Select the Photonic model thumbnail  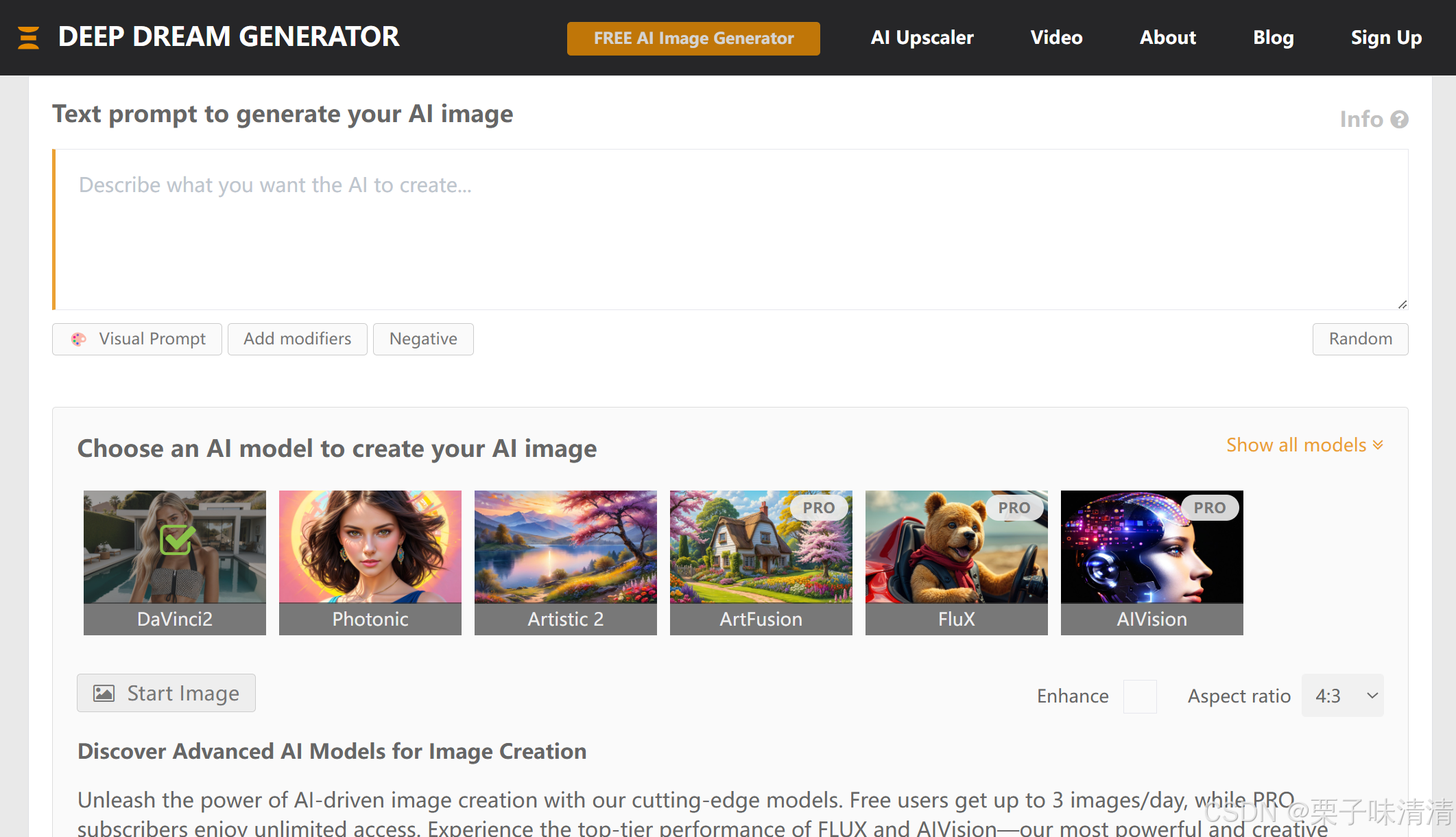pyautogui.click(x=370, y=547)
